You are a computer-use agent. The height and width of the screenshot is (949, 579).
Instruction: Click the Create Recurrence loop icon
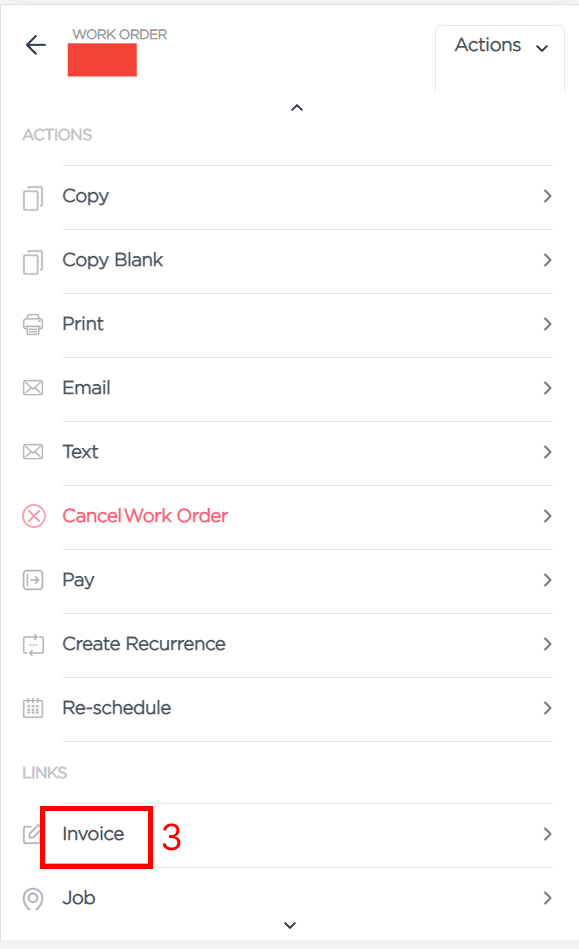point(33,645)
